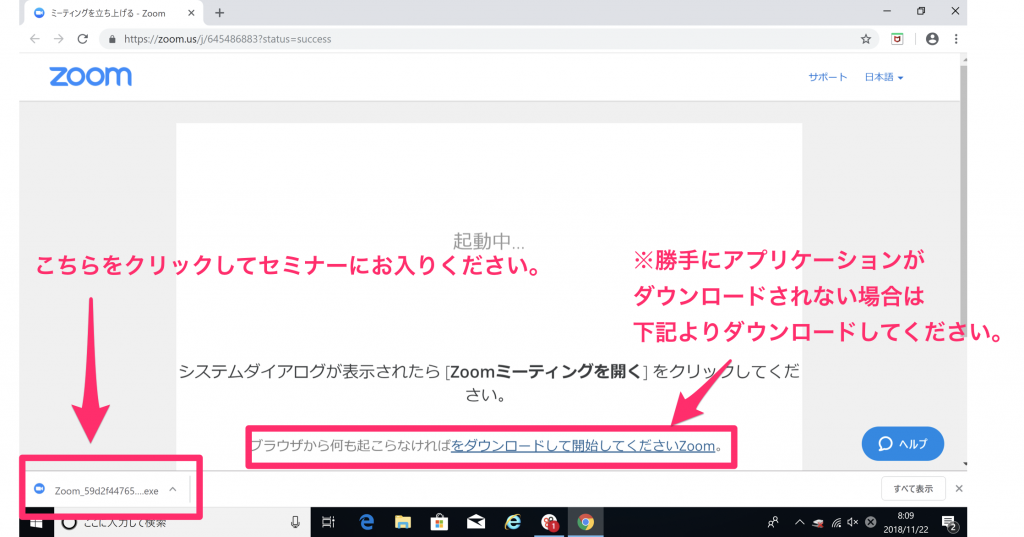Open the Action Center notifications icon
This screenshot has width=1024, height=537.
pyautogui.click(x=950, y=523)
